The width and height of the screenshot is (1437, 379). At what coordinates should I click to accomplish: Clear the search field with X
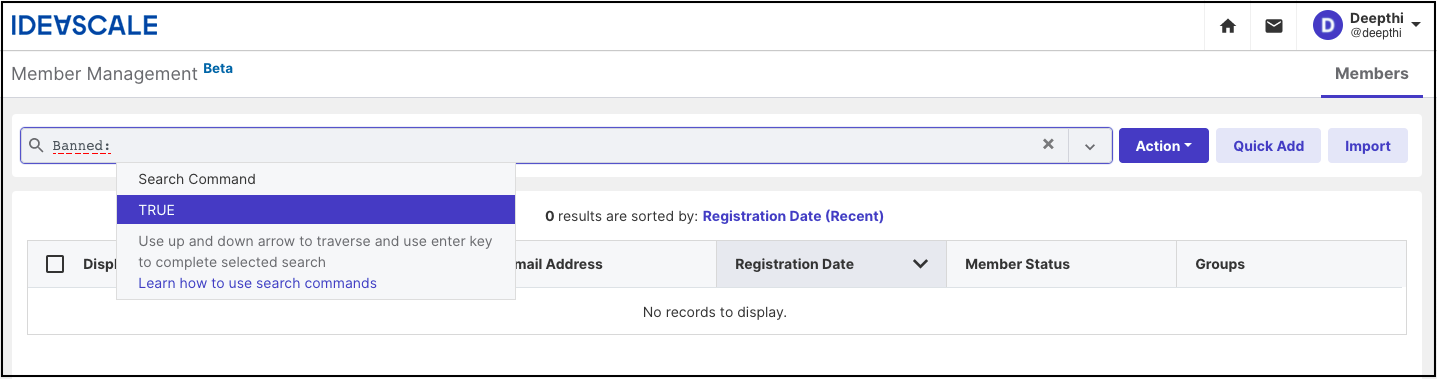[x=1048, y=145]
